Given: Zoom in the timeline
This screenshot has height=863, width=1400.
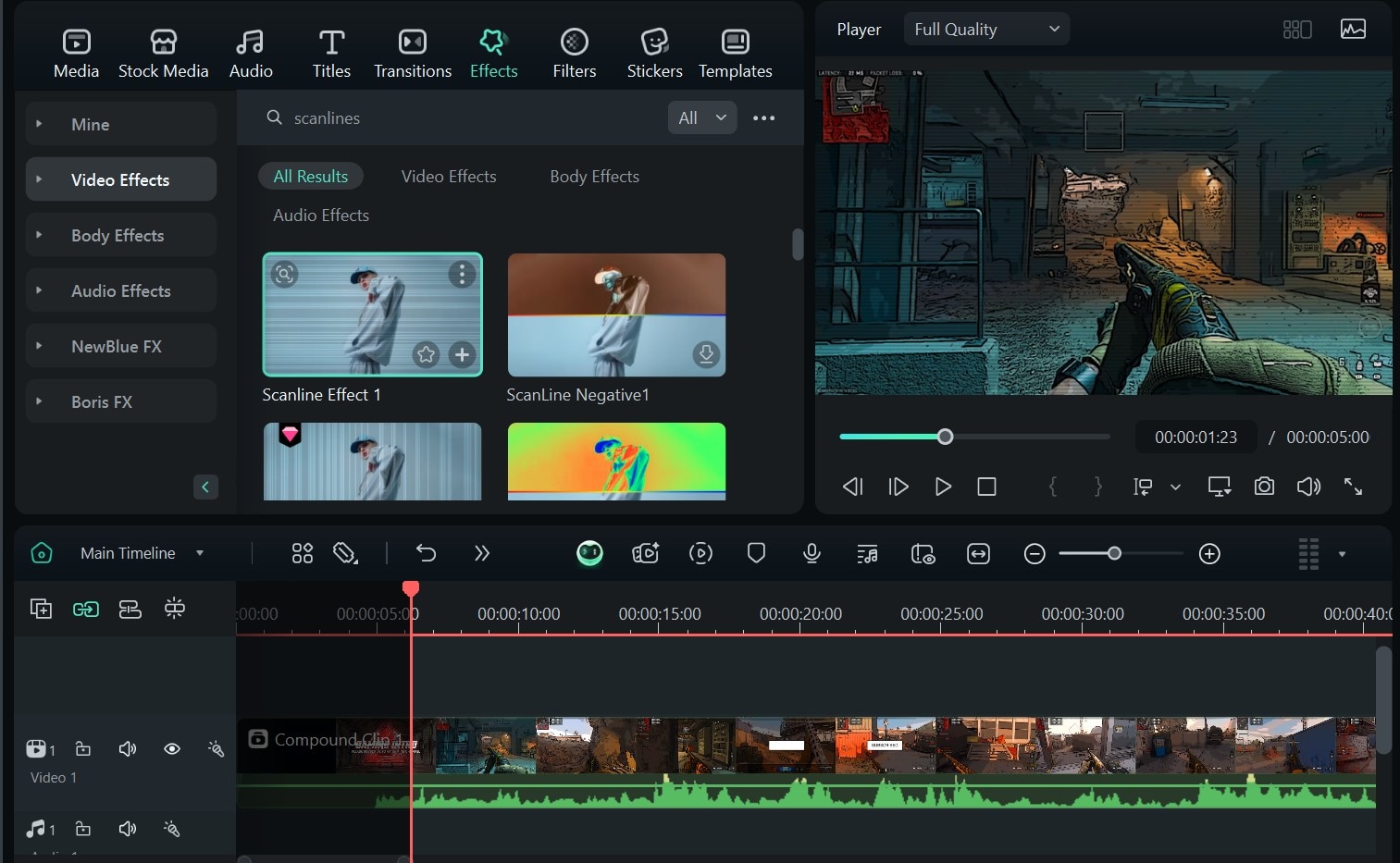Looking at the screenshot, I should click(1209, 554).
